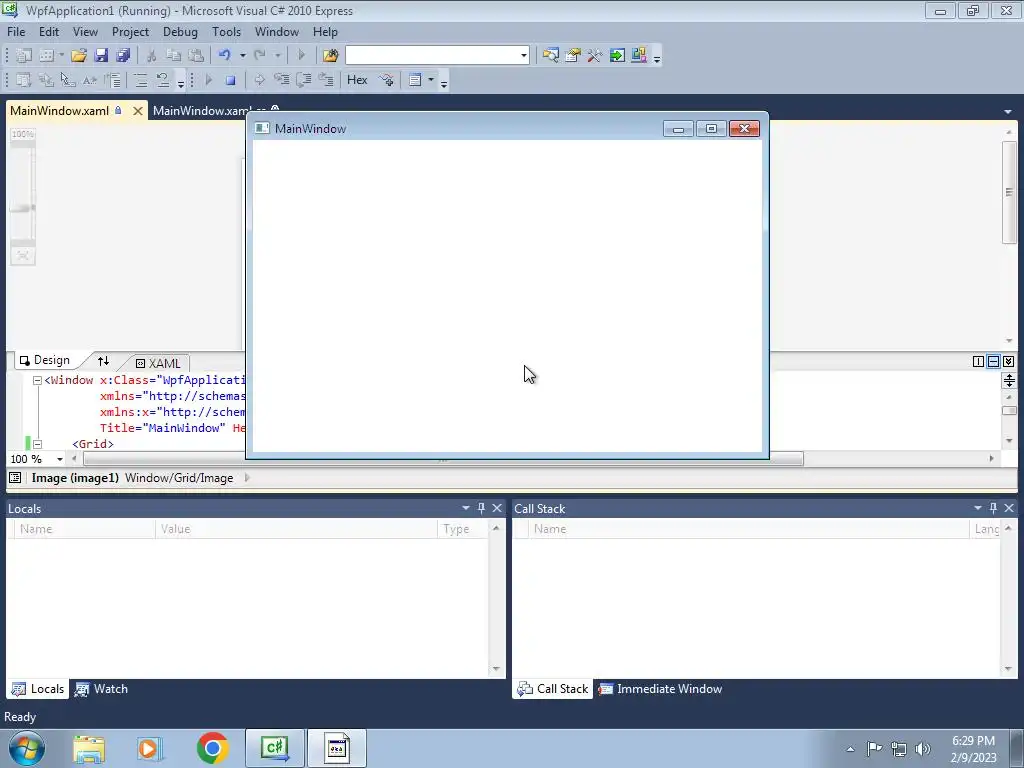Click the Find in Files icon
Screen dimensions: 1024x768
coord(330,56)
